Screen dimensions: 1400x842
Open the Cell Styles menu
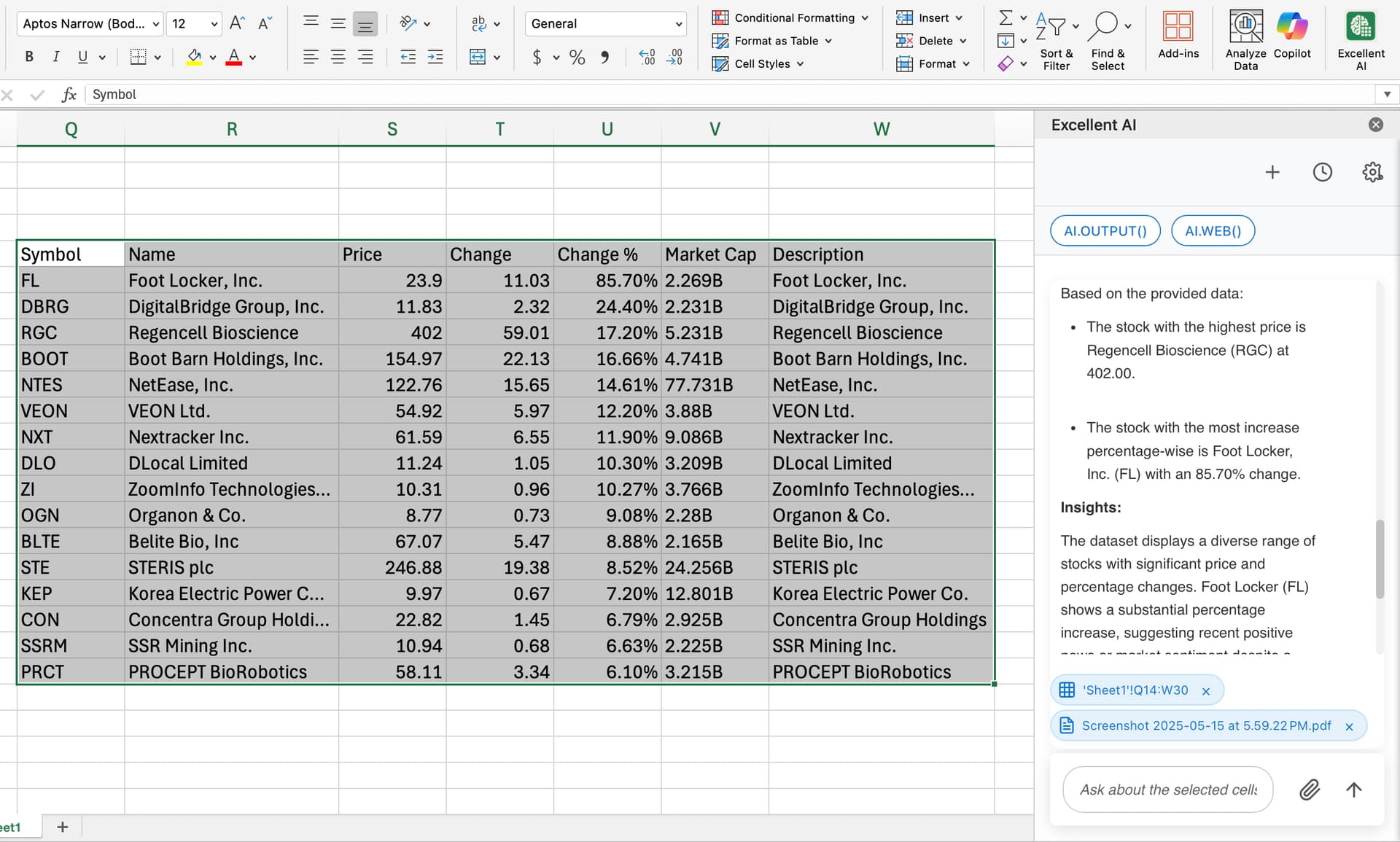coord(758,63)
